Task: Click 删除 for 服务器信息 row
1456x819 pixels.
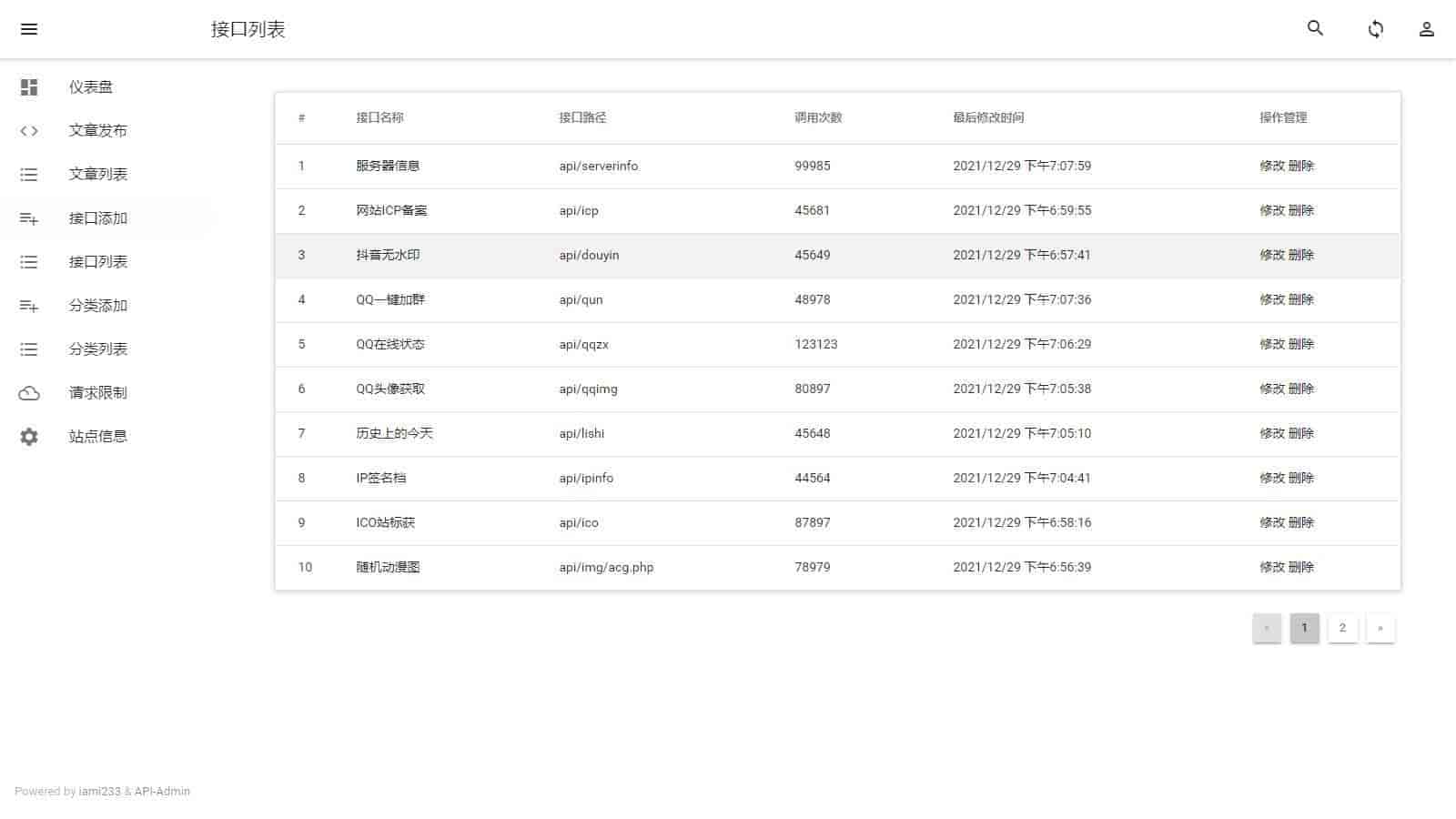Action: (x=1301, y=166)
